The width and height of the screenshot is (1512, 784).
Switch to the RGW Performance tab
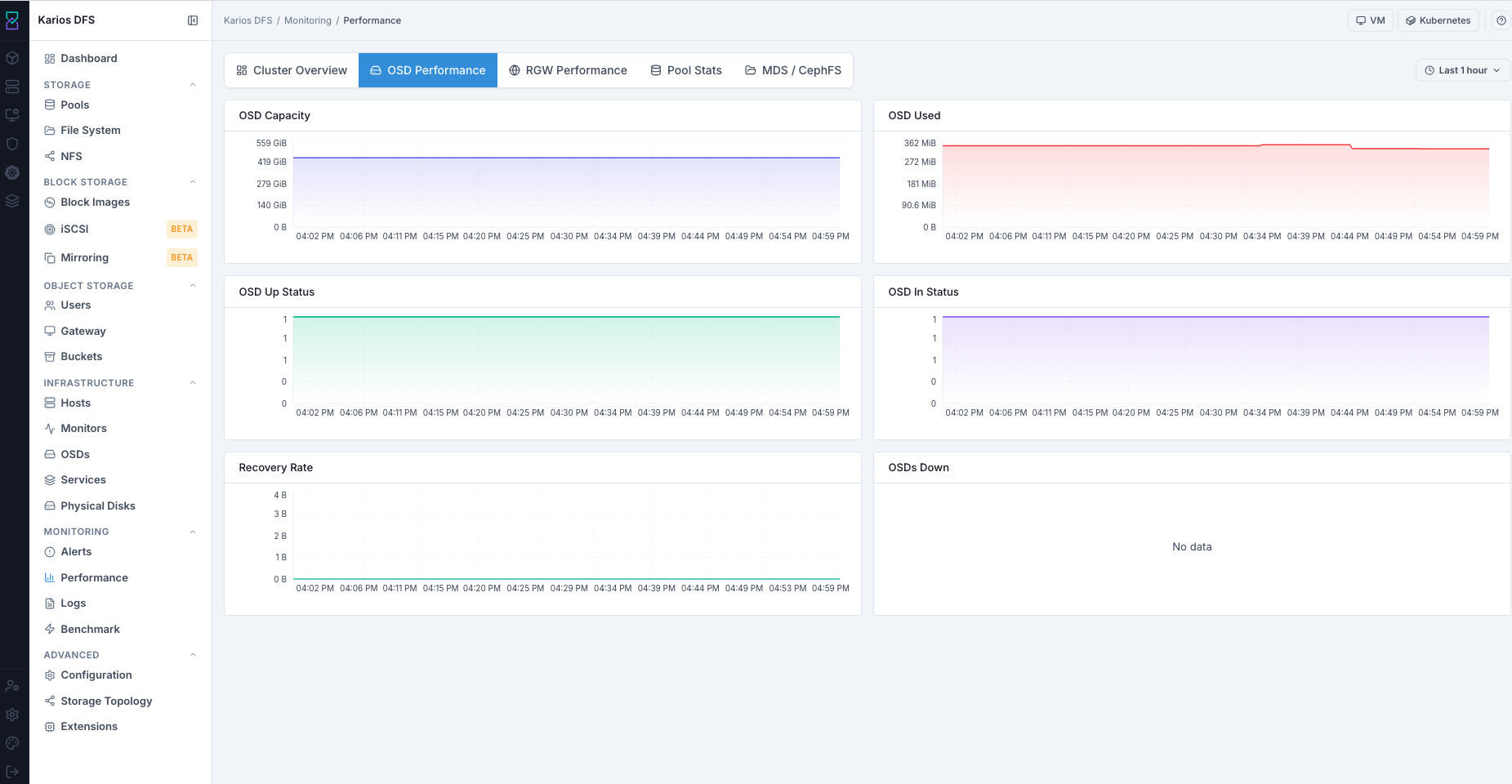coord(568,70)
